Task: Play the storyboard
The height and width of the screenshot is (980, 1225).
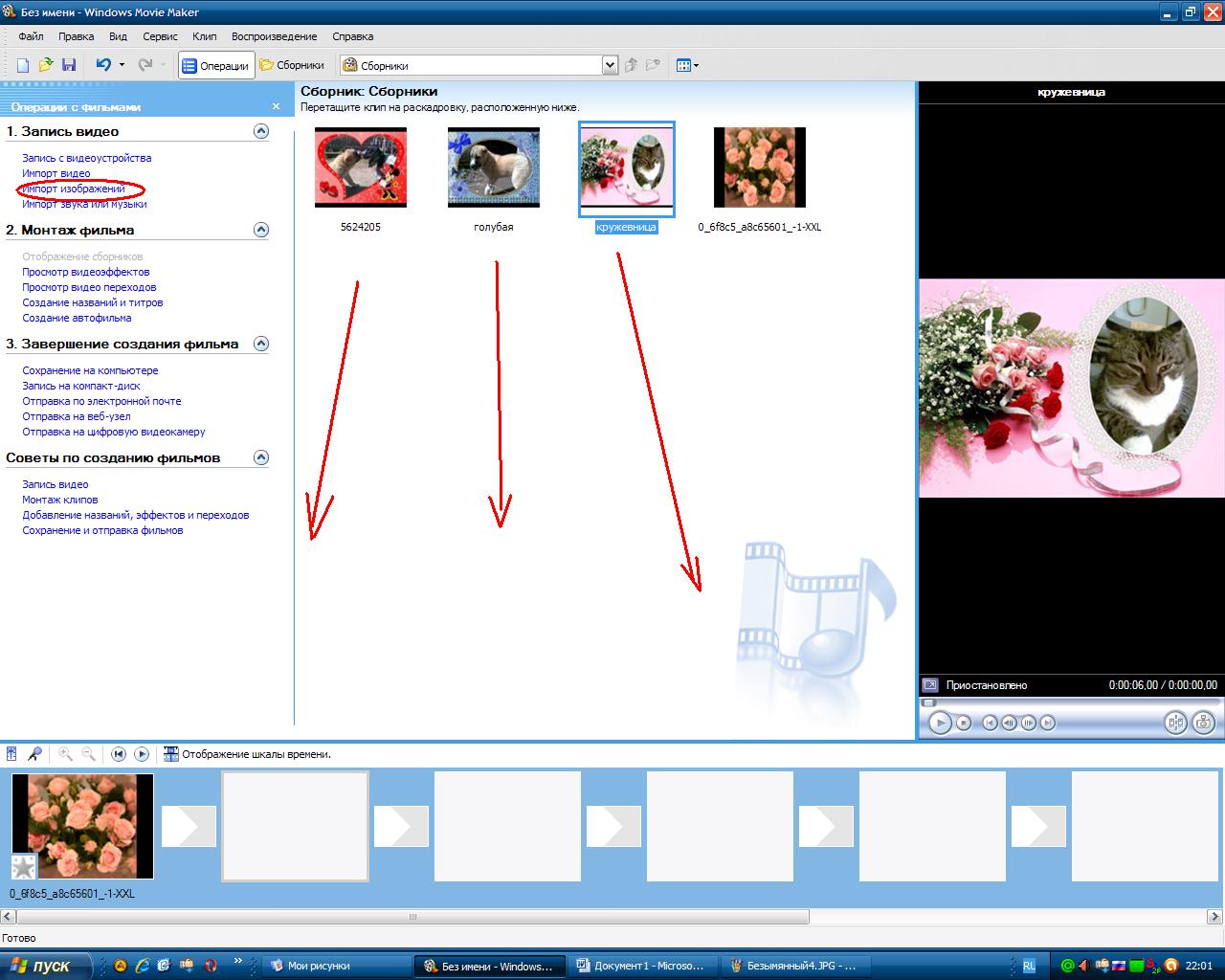Action: click(x=142, y=754)
